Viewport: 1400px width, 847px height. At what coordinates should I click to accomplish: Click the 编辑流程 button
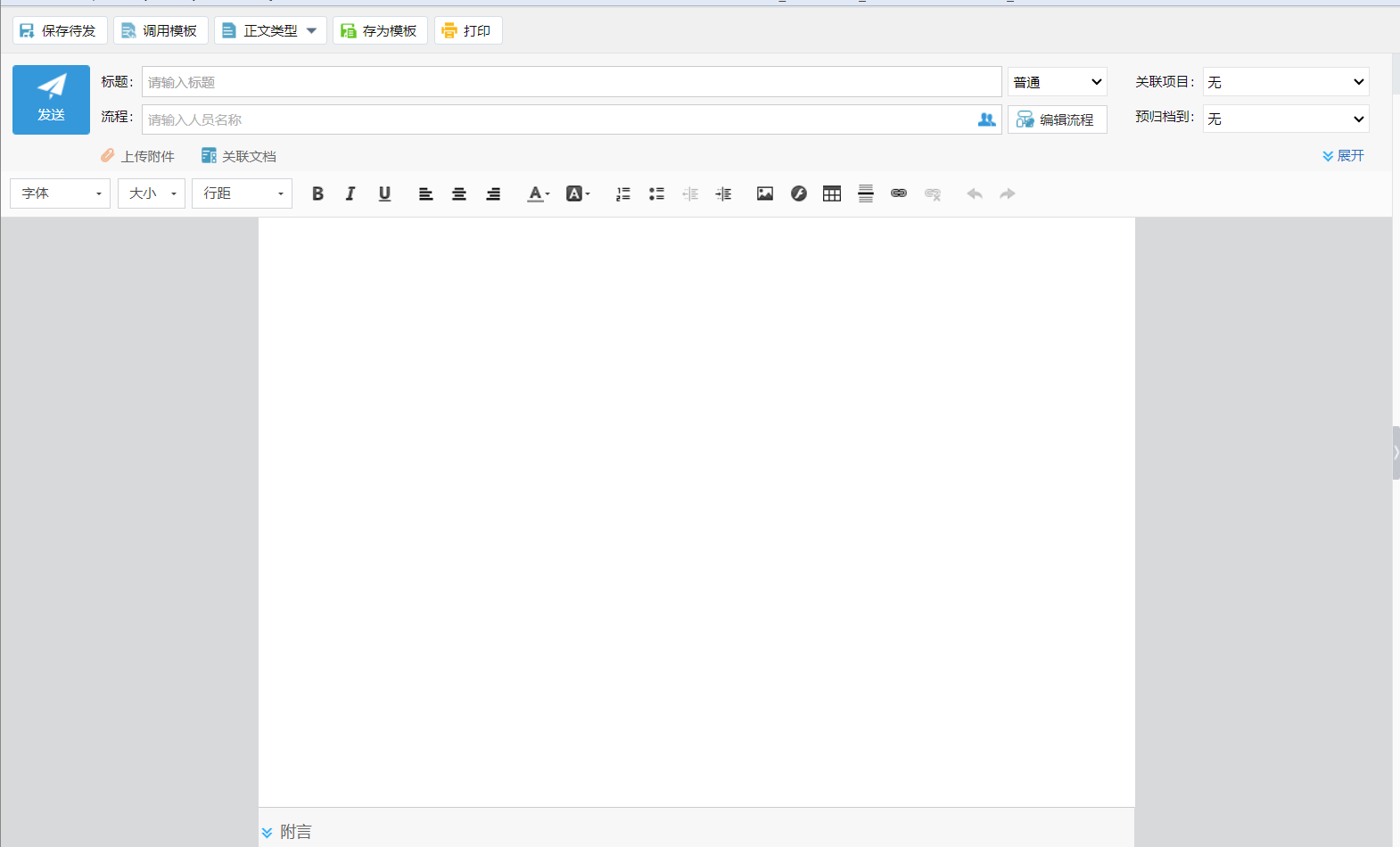(1058, 119)
